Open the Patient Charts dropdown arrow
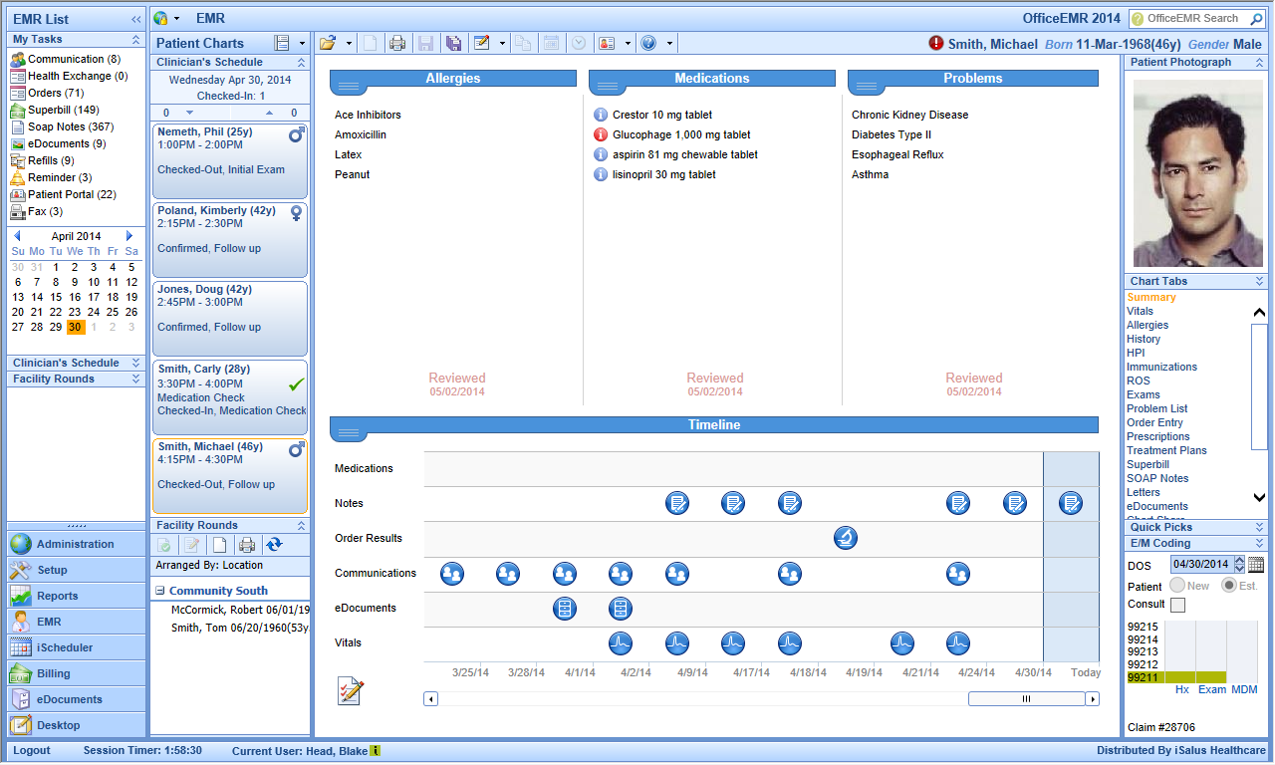The image size is (1275, 765). point(302,43)
